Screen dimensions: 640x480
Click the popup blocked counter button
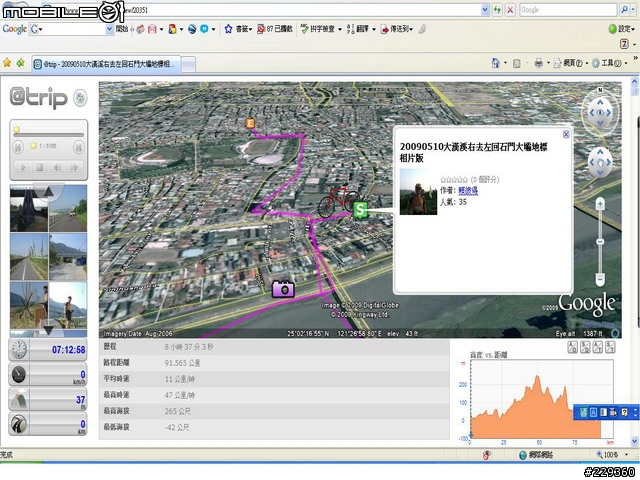tap(275, 29)
